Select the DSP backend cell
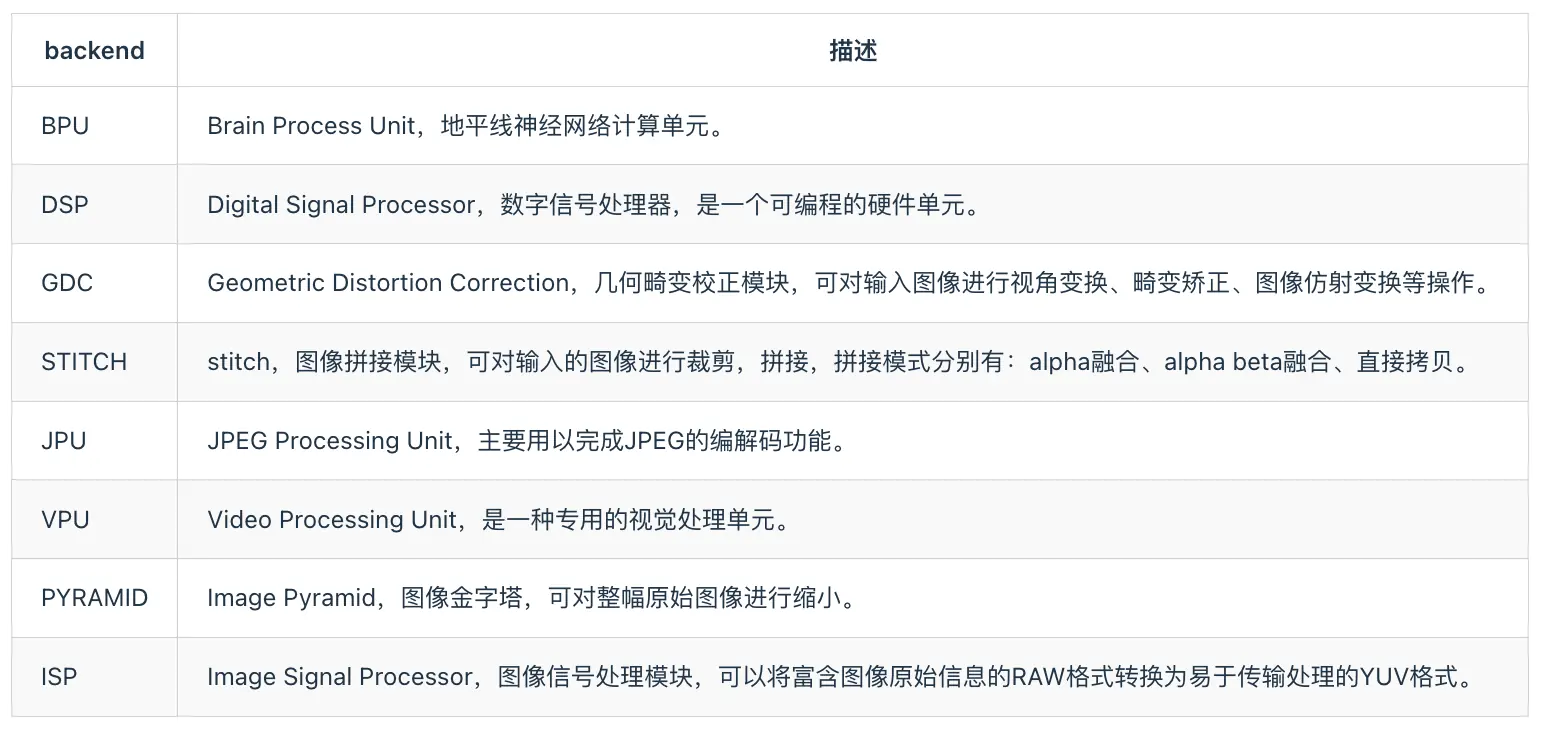This screenshot has height=730, width=1542. click(x=65, y=205)
